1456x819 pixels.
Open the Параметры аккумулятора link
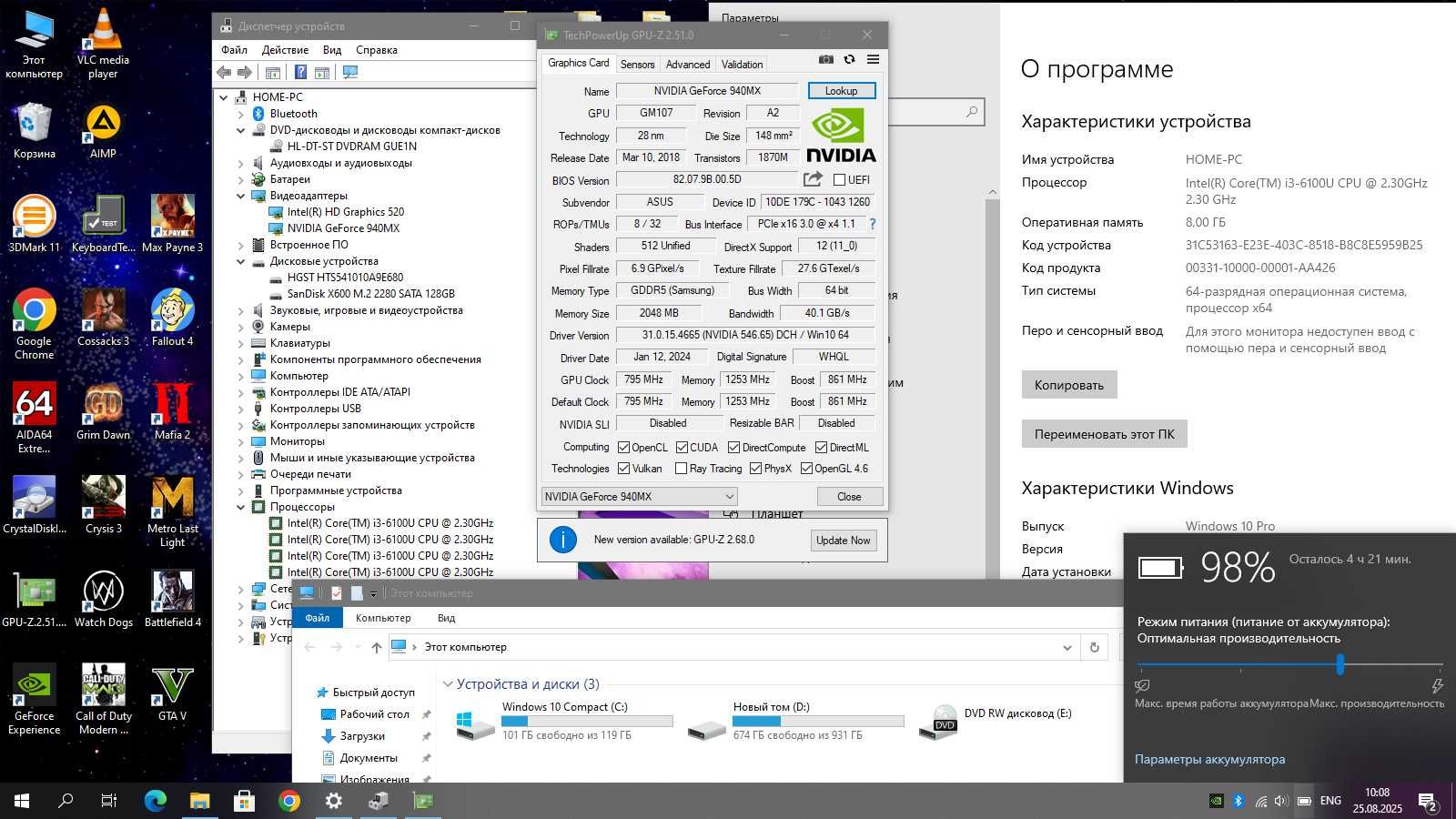click(1209, 759)
